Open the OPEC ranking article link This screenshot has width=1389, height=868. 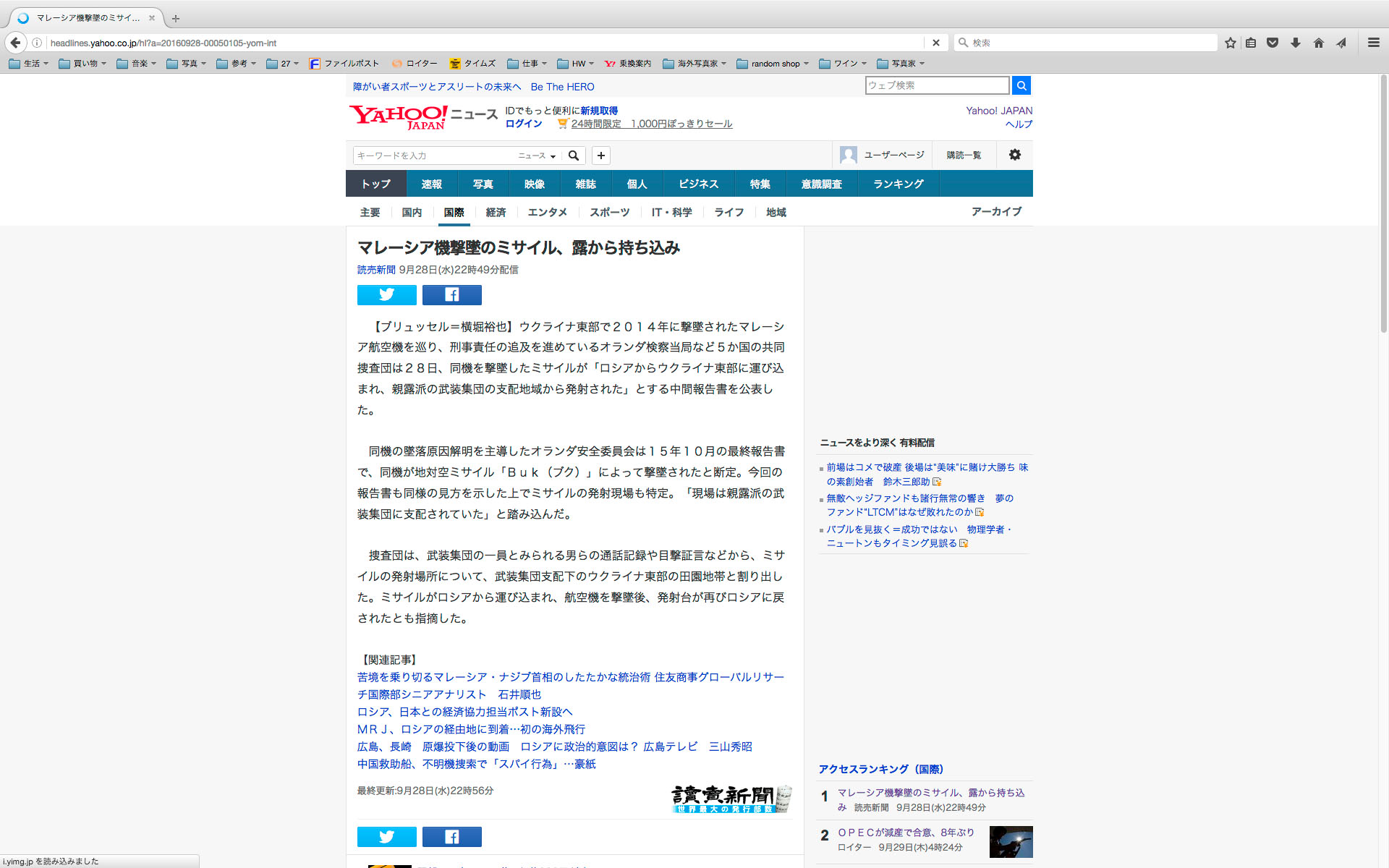tap(906, 833)
